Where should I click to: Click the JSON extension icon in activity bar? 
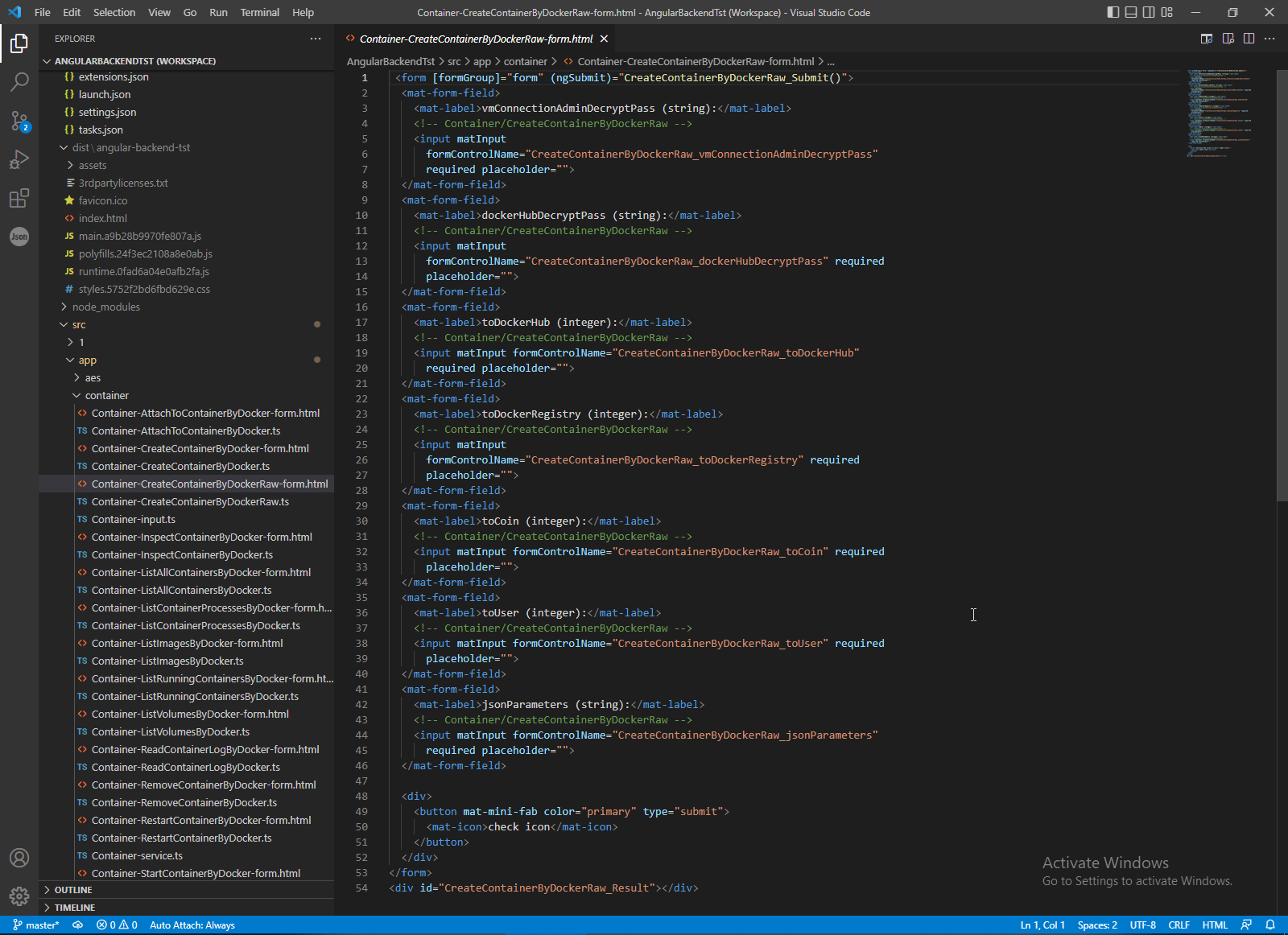(x=19, y=236)
